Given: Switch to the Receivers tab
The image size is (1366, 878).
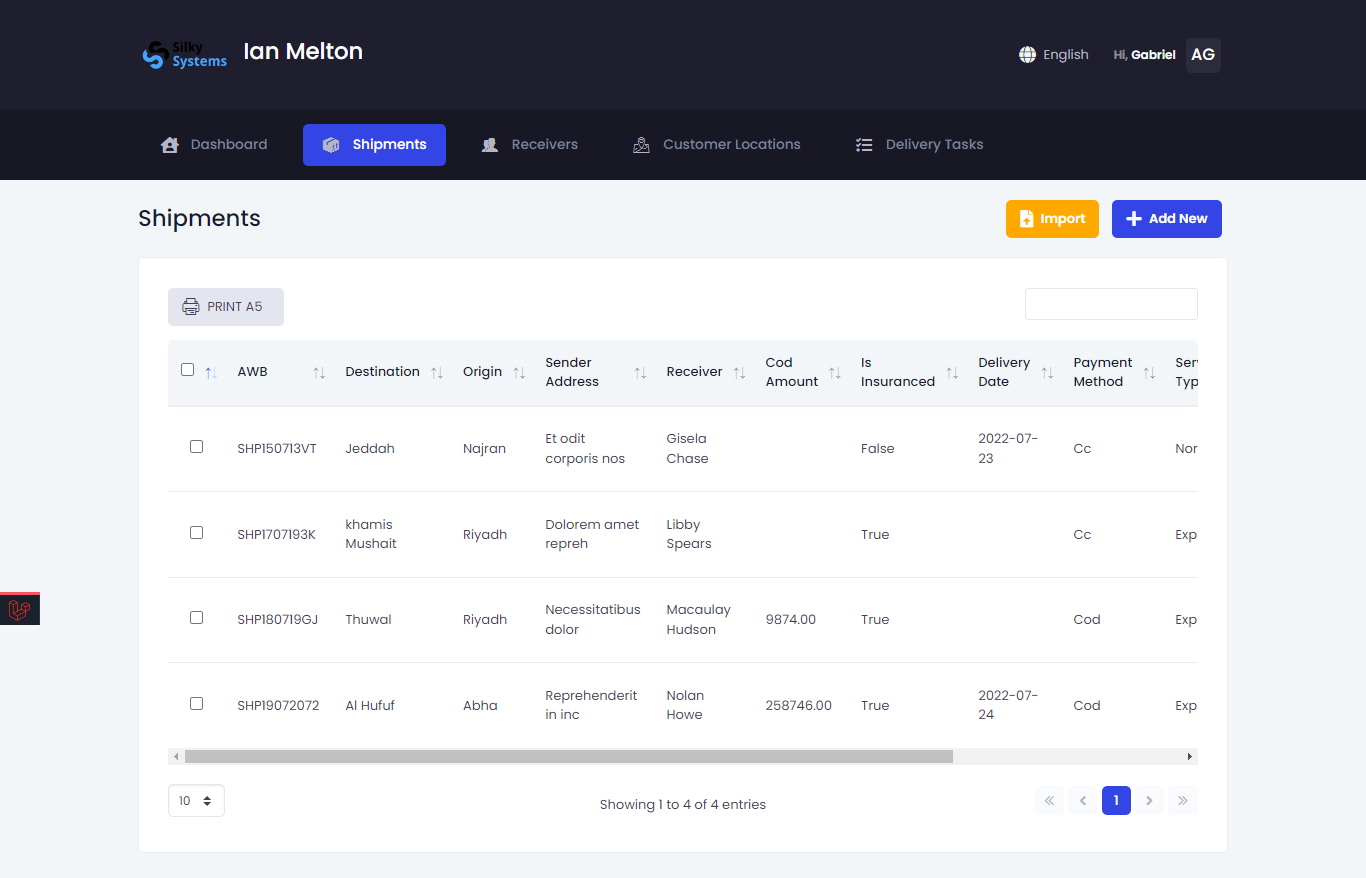Looking at the screenshot, I should tap(530, 145).
